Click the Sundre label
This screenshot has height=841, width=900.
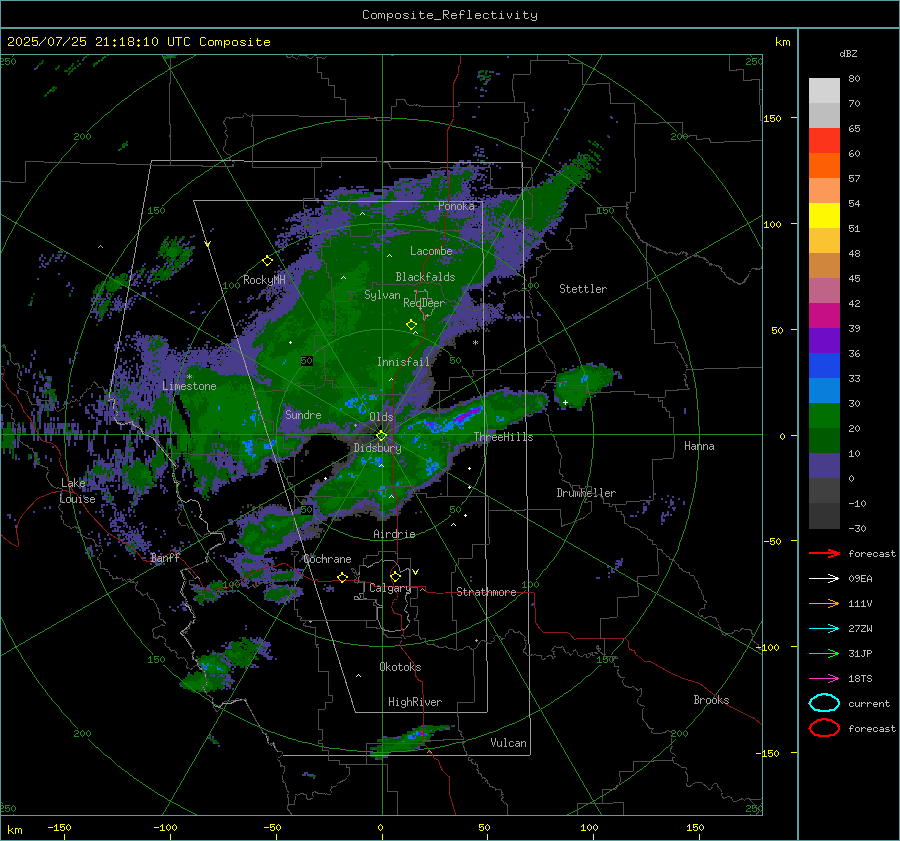303,415
